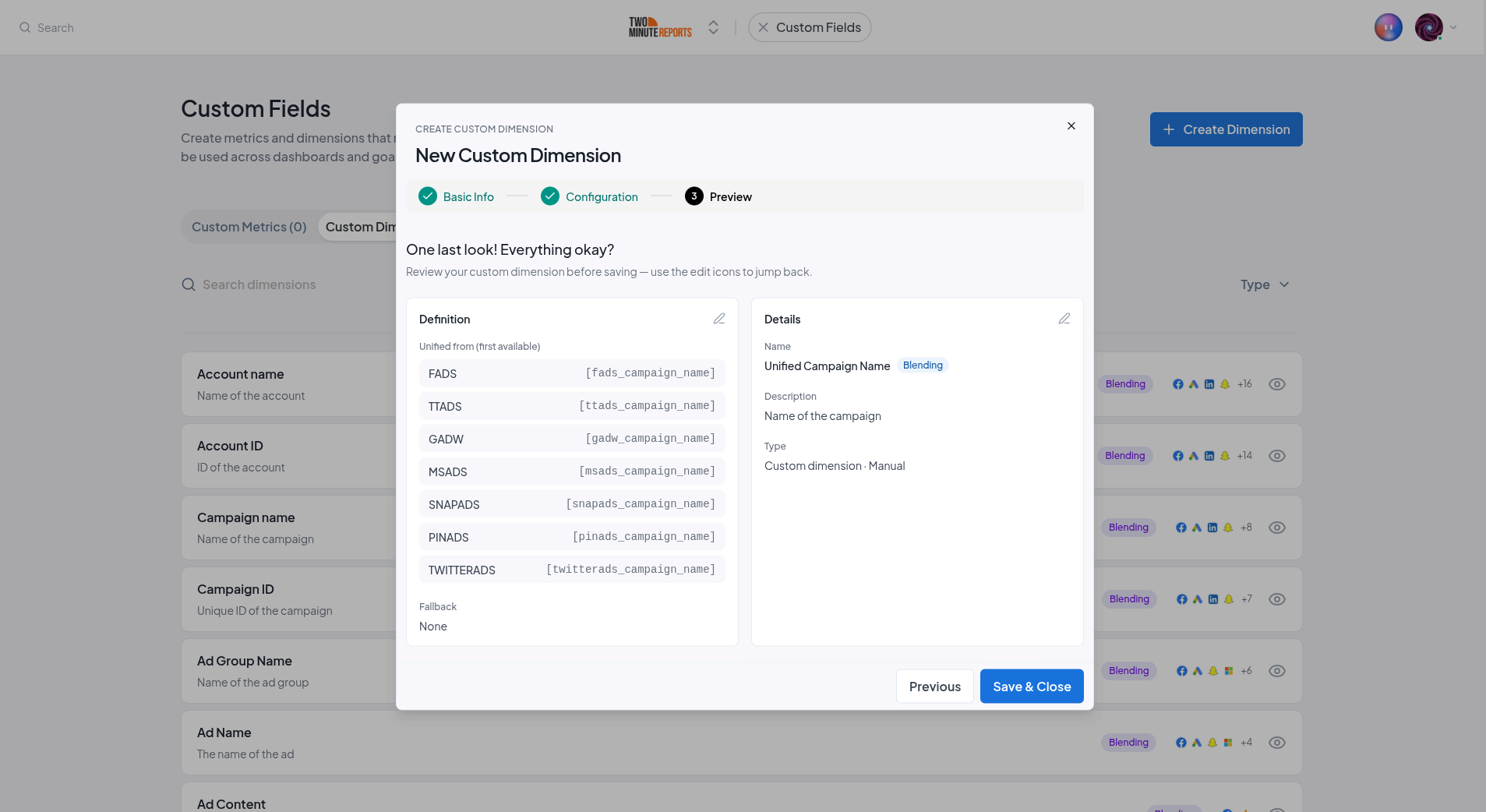The image size is (1486, 812).
Task: Click the Account name dimension title
Action: click(240, 374)
